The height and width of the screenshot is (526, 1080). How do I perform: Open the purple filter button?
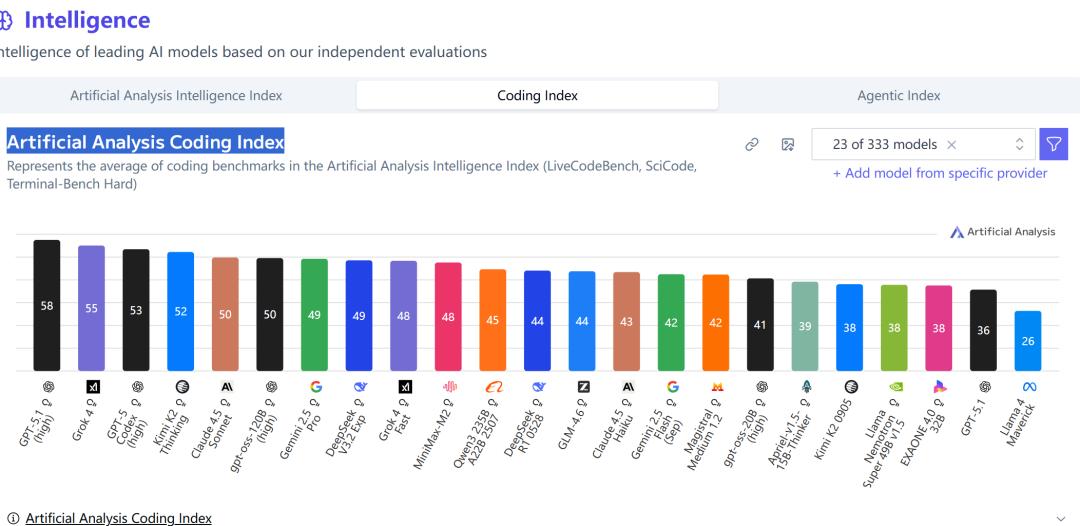click(1053, 144)
